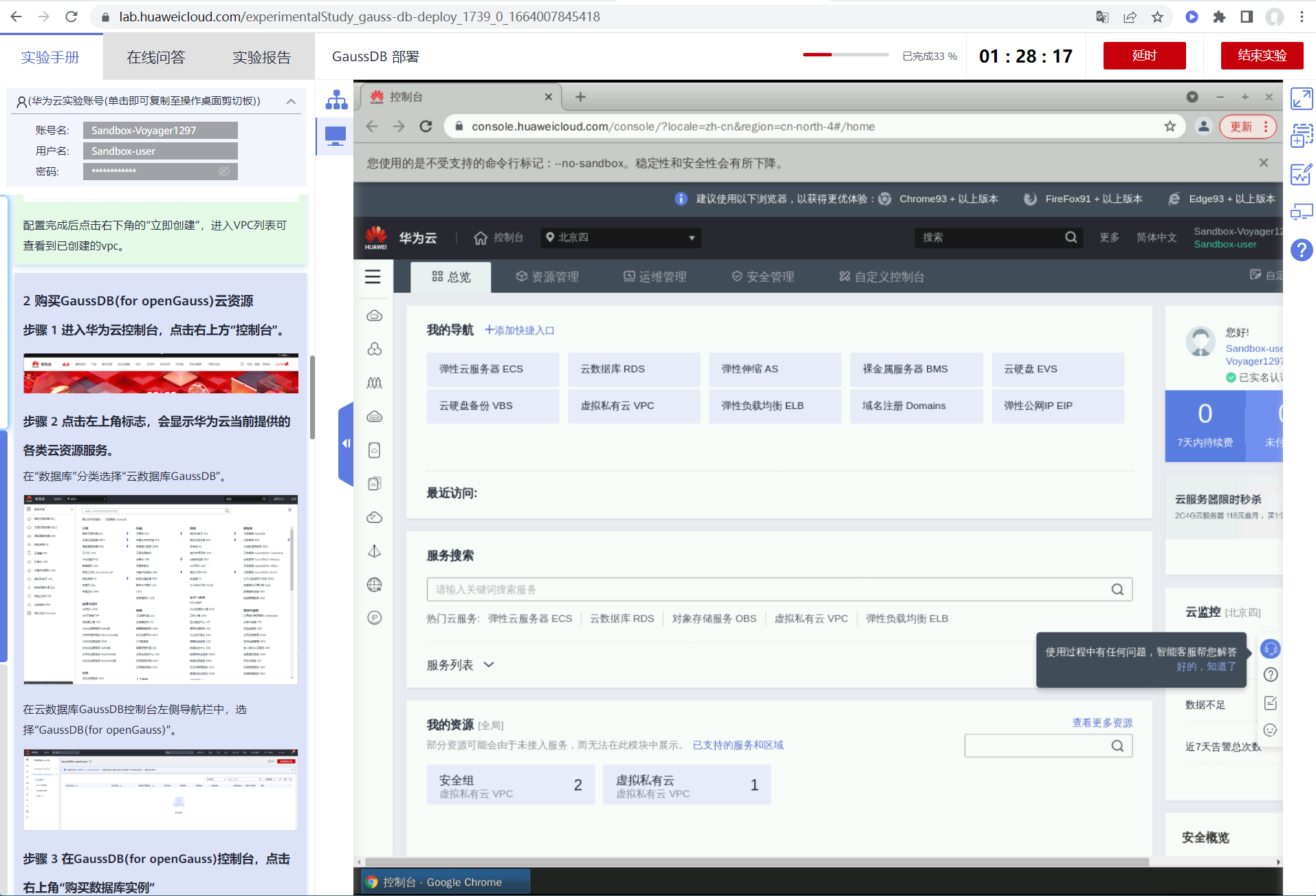Click the service search magnifier icon
The height and width of the screenshot is (896, 1316).
(1118, 589)
